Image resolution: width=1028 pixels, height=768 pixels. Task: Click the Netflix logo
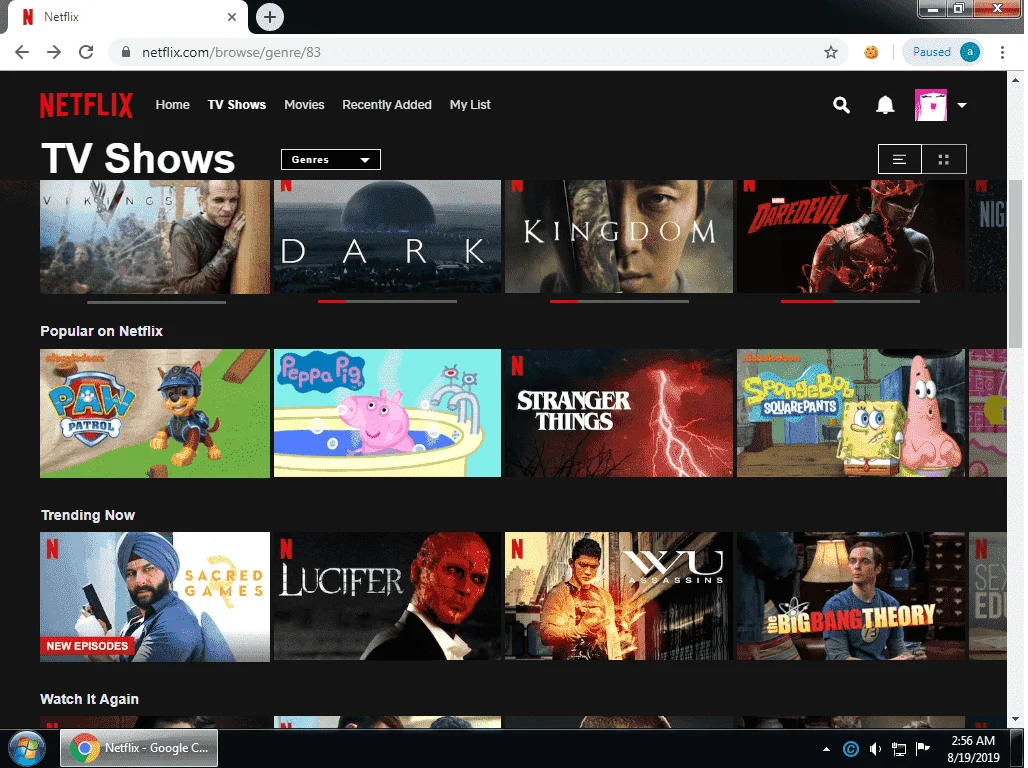tap(86, 105)
